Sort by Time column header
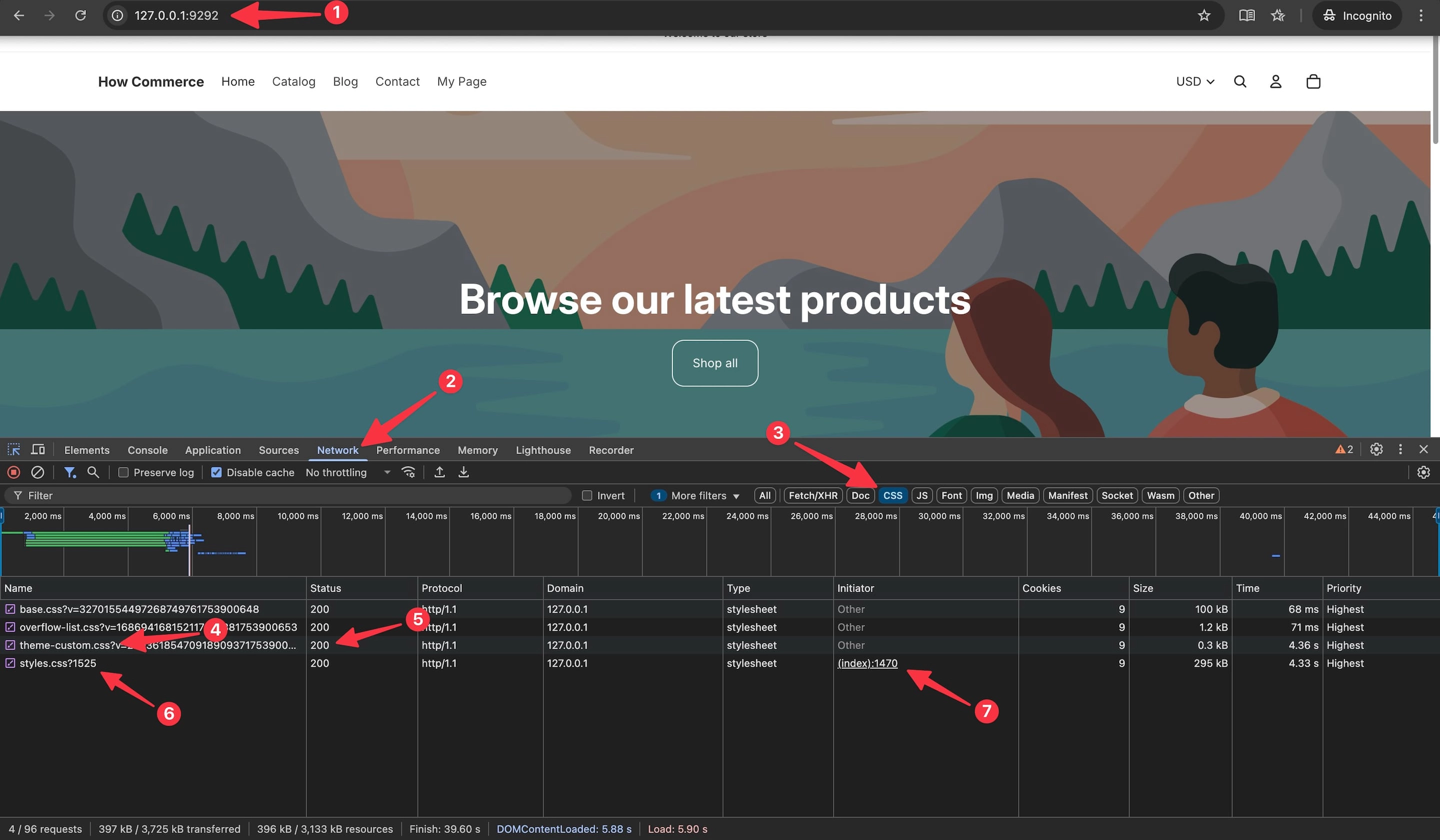The height and width of the screenshot is (840, 1440). coord(1276,588)
